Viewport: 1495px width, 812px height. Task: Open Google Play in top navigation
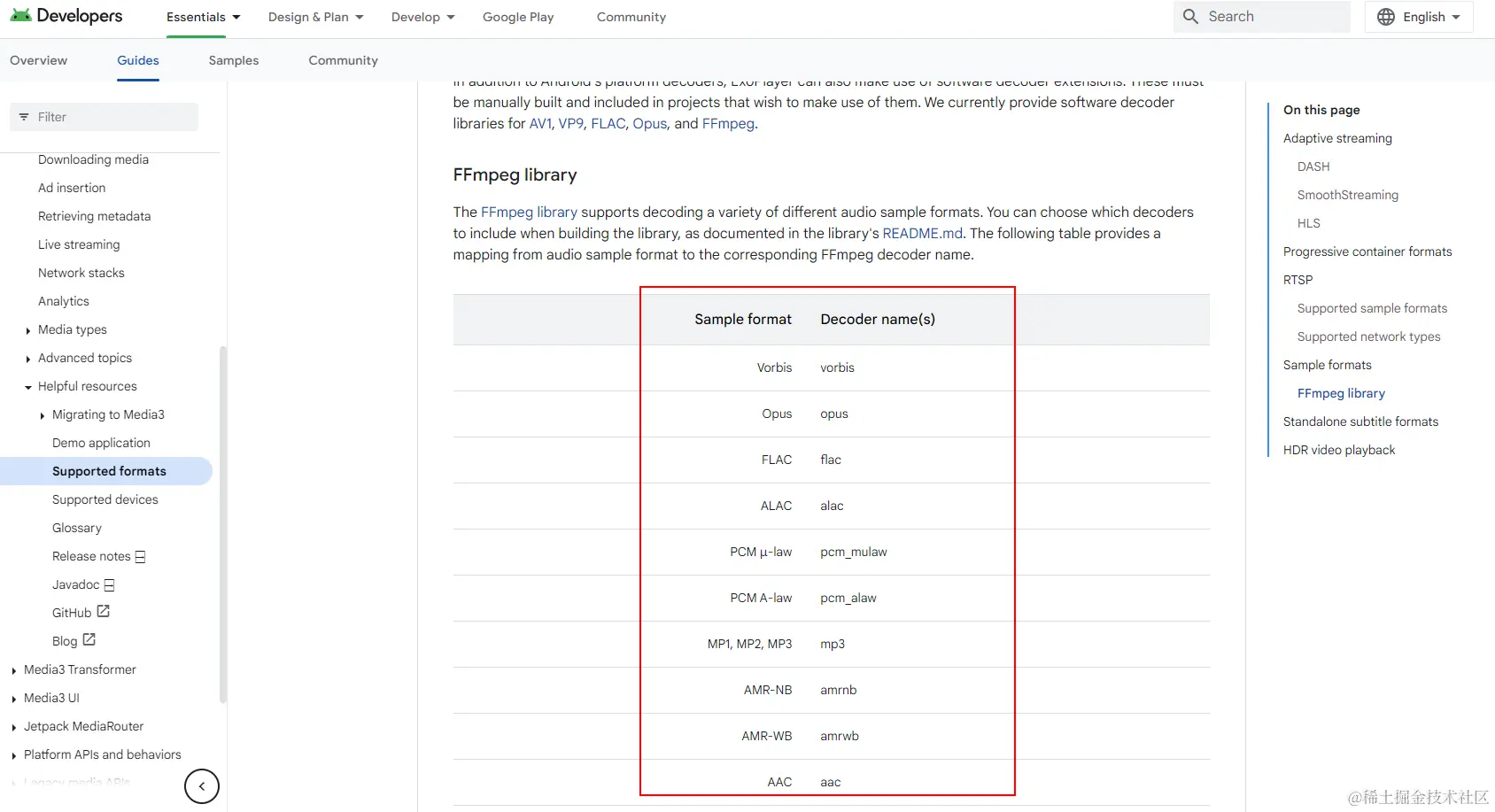pos(518,17)
